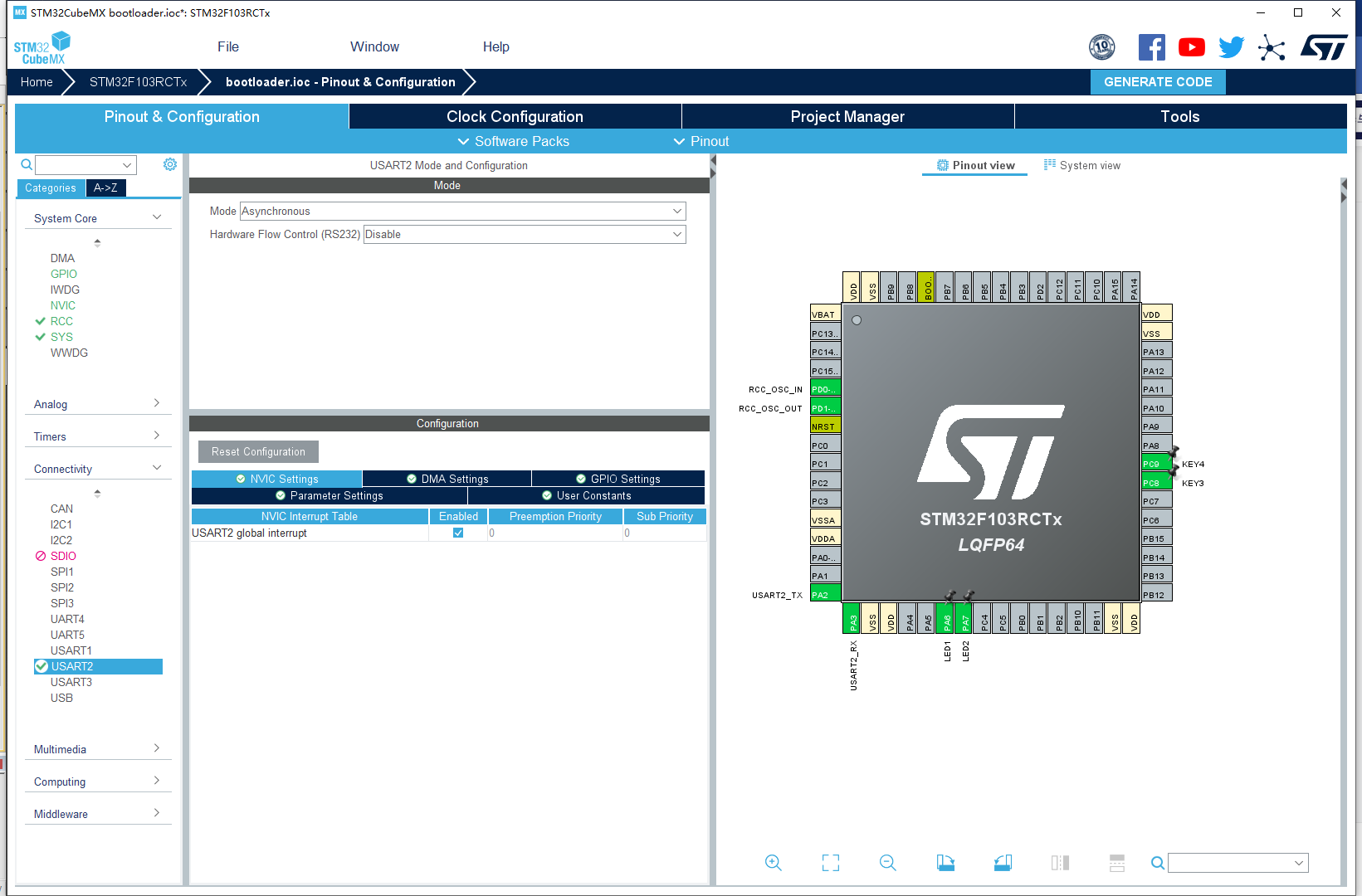
Task: Select GPIO in System Core list
Action: (64, 274)
